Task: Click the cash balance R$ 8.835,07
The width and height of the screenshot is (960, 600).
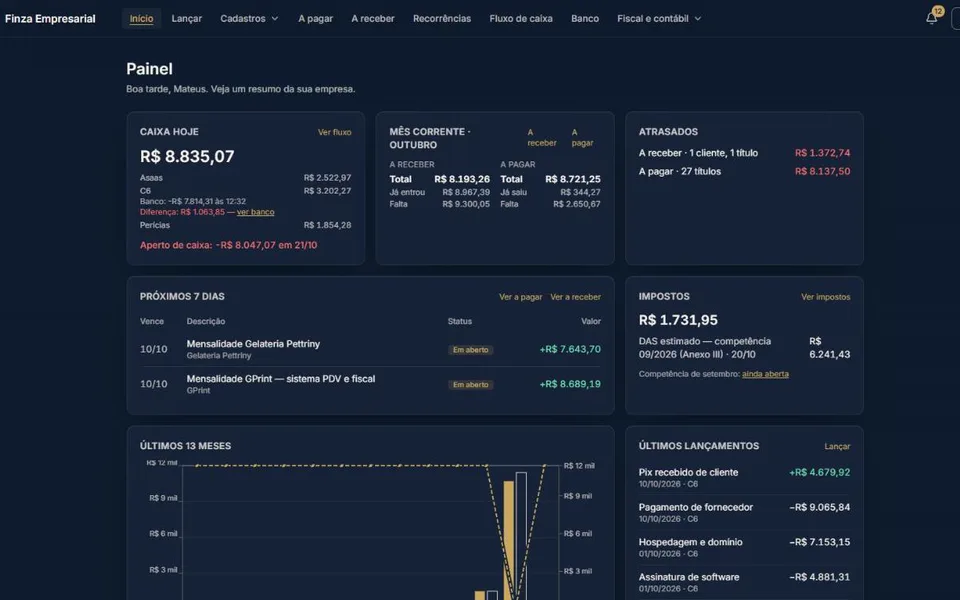Action: pos(187,156)
